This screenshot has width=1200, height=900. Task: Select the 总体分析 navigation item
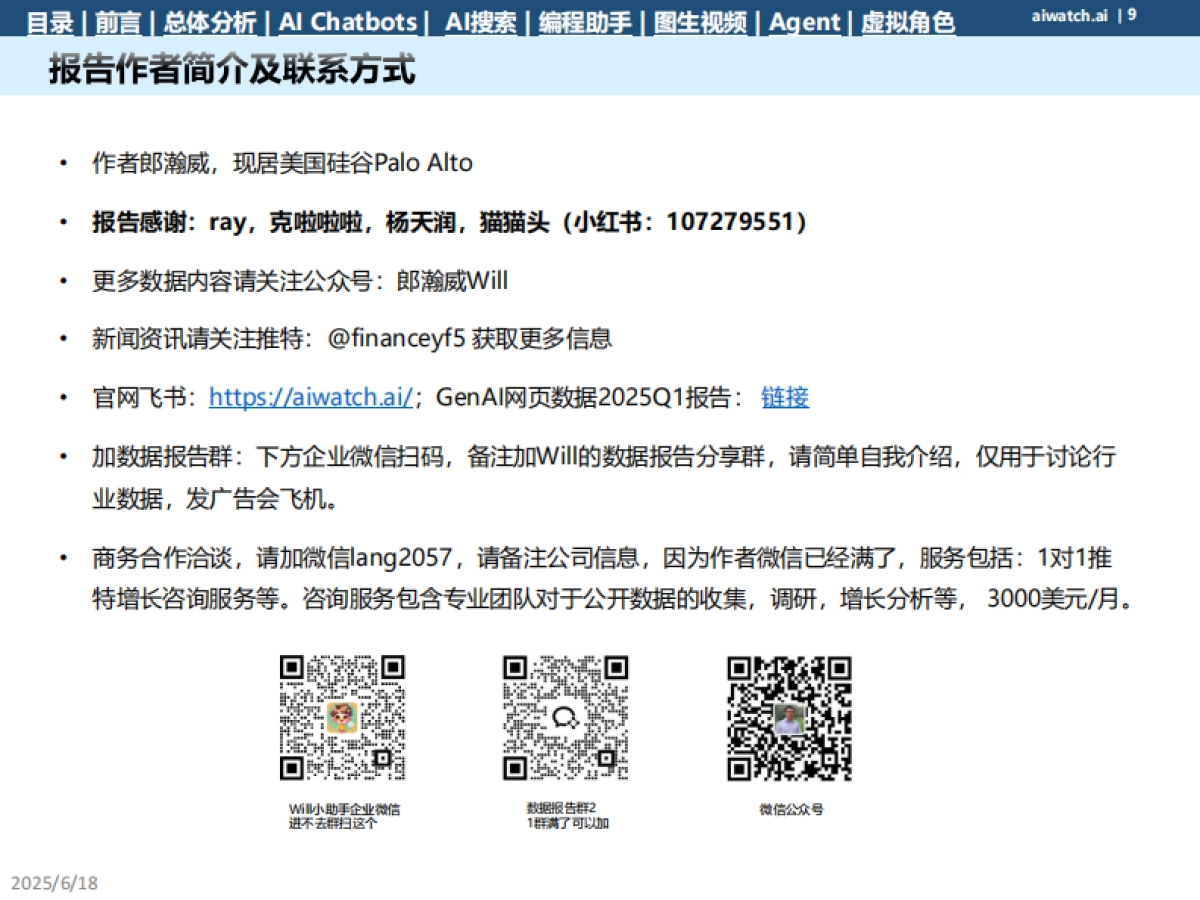point(208,22)
